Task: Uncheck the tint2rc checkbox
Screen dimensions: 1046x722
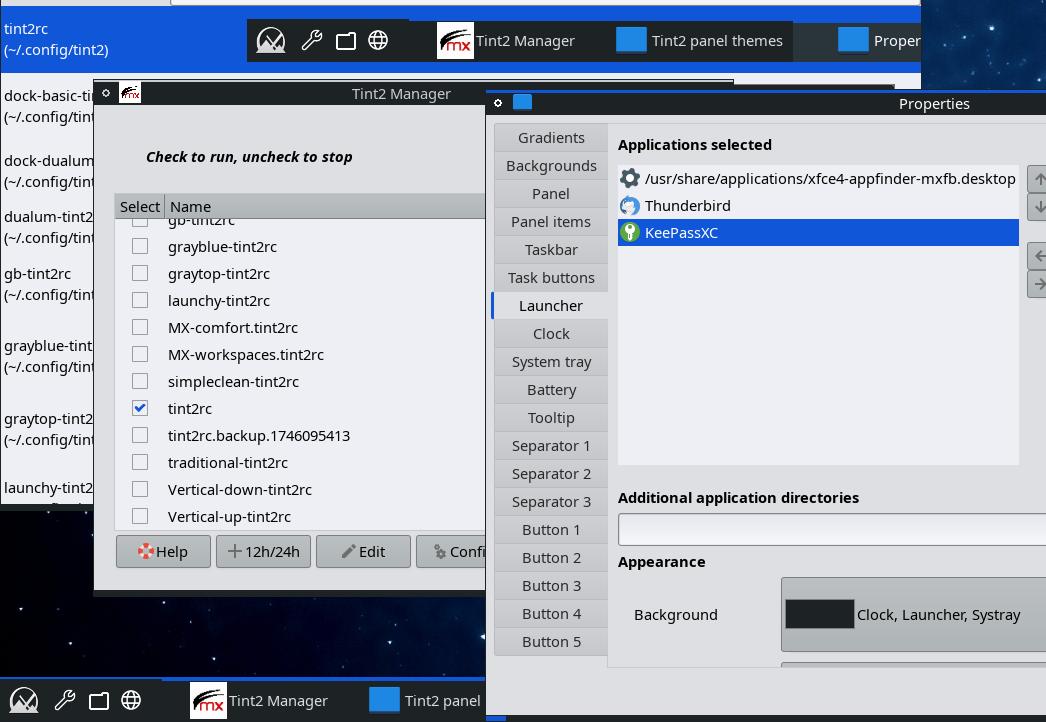Action: click(x=140, y=408)
